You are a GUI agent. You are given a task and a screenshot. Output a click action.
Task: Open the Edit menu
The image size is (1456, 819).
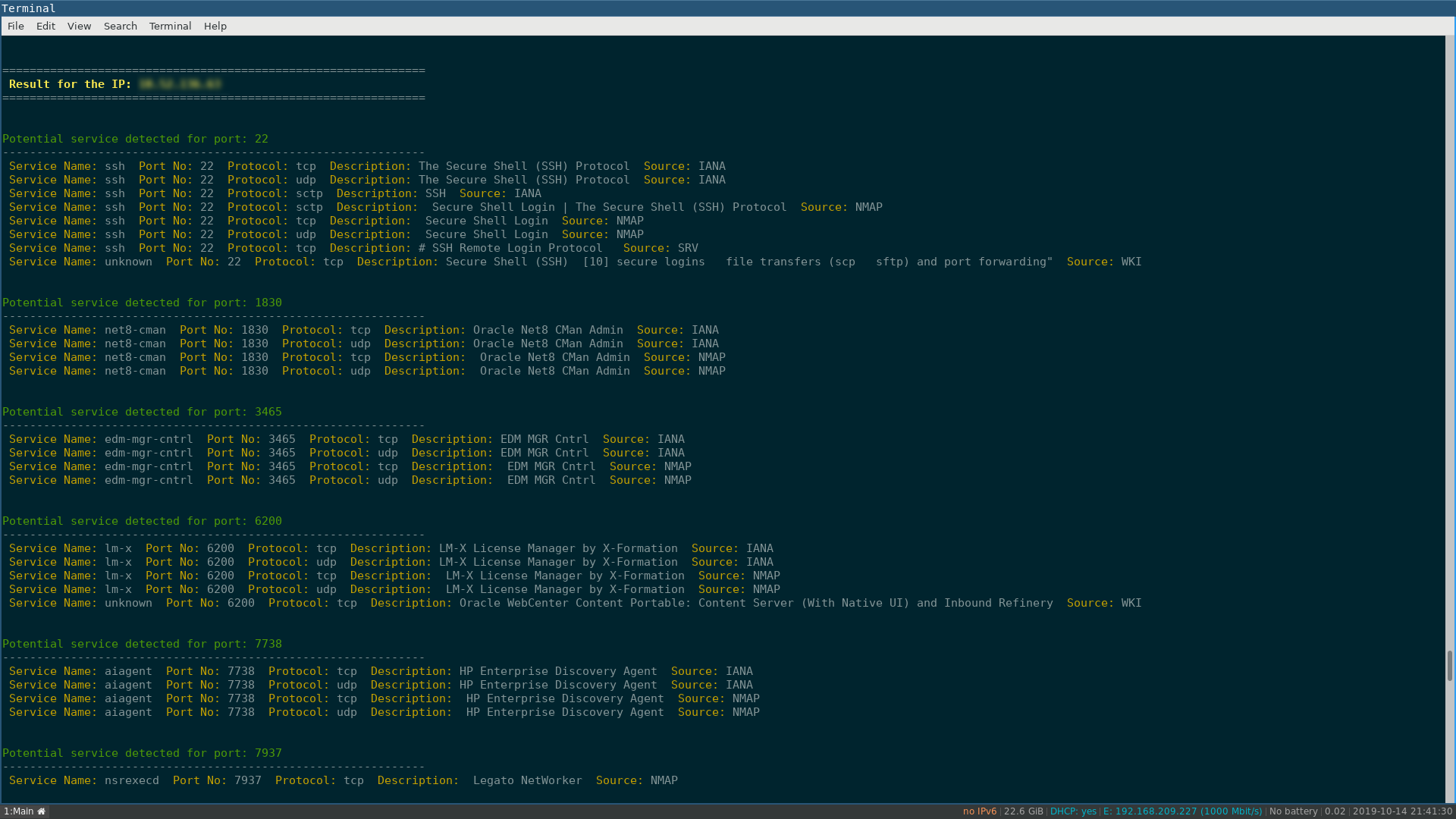click(45, 26)
